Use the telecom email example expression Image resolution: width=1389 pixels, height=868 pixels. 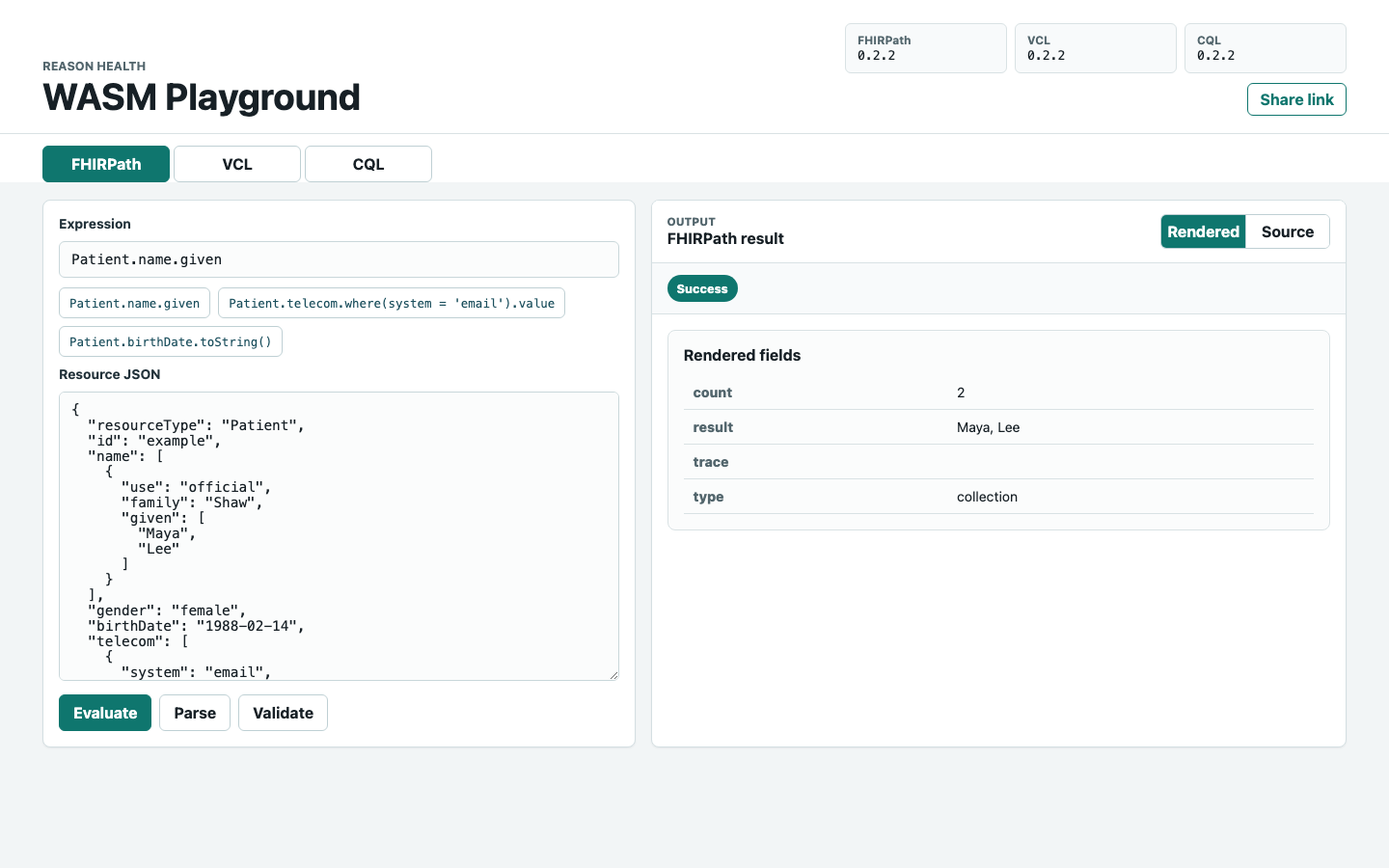coord(392,303)
